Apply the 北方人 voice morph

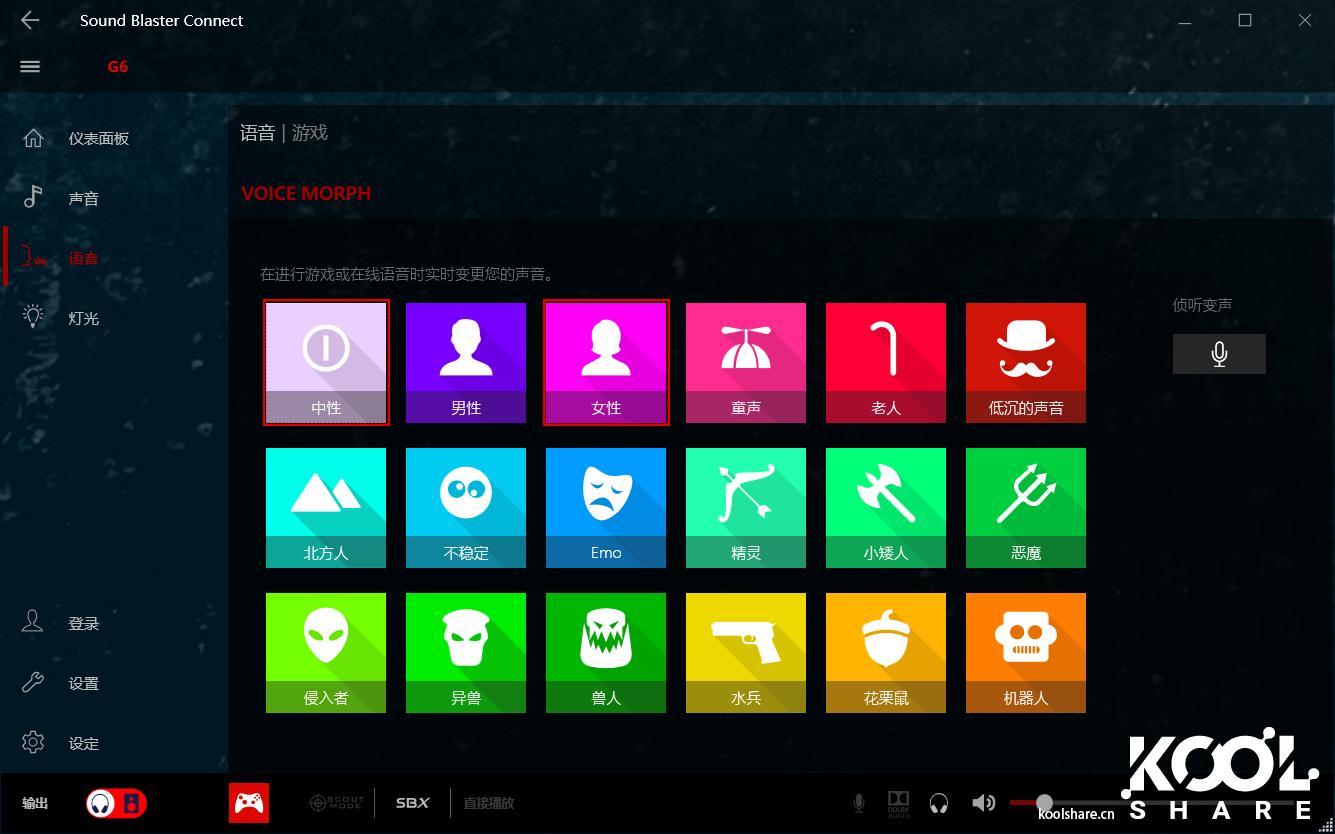tap(326, 508)
